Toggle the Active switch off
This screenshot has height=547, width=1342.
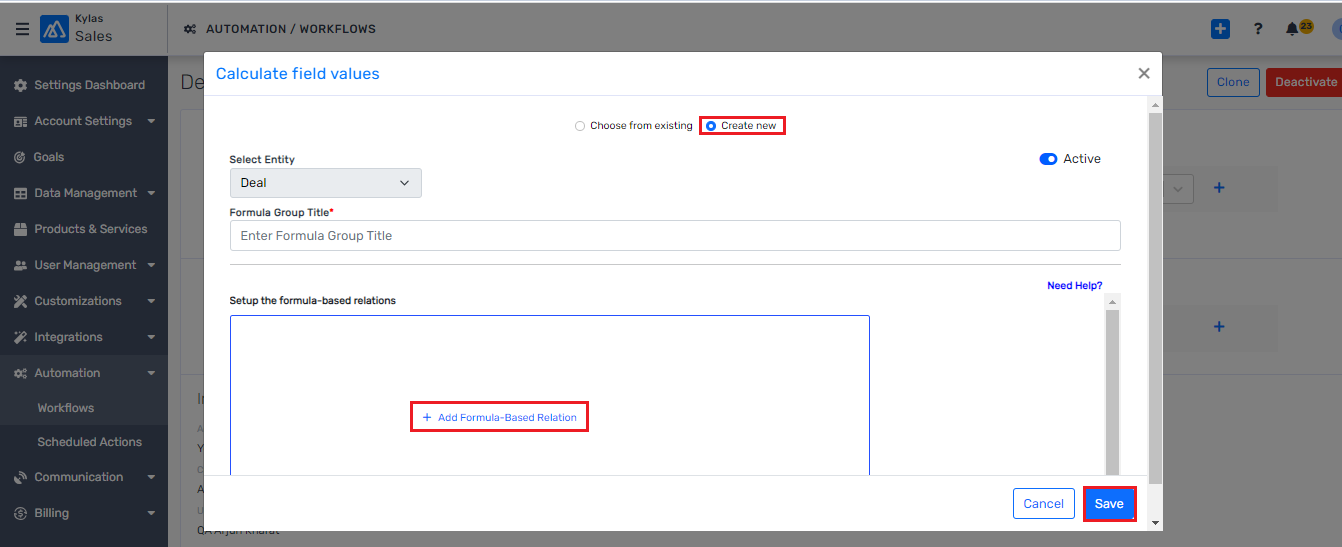(1048, 159)
